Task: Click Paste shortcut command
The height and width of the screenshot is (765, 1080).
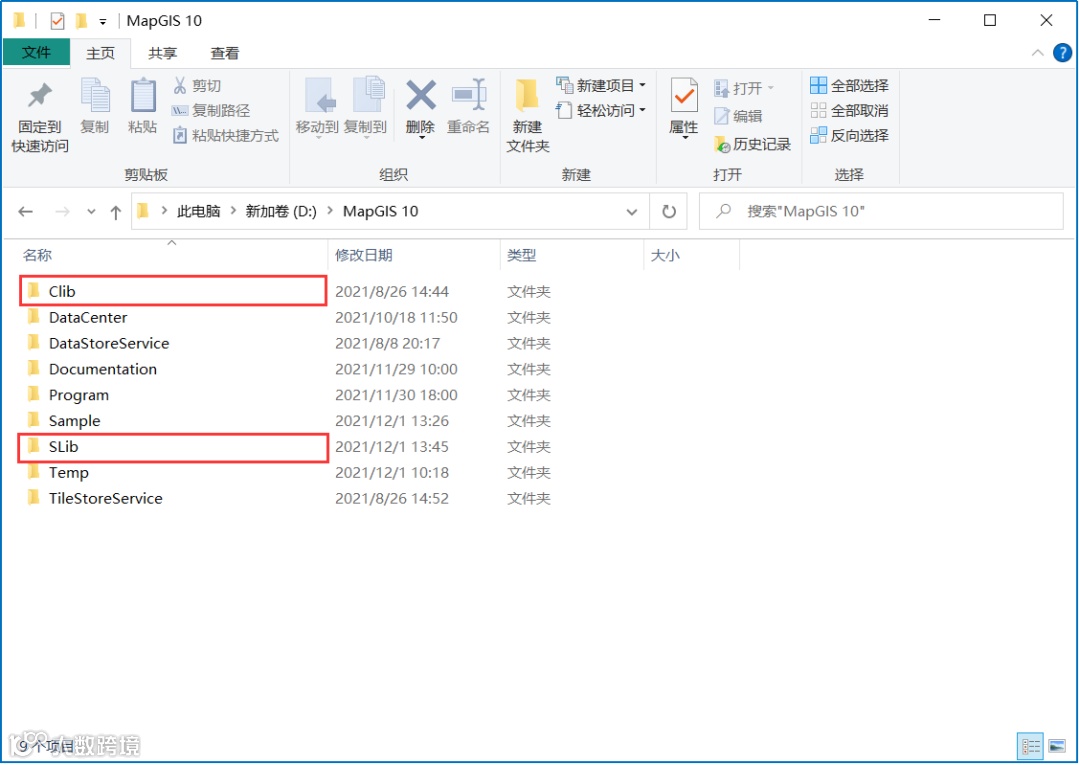Action: point(225,136)
